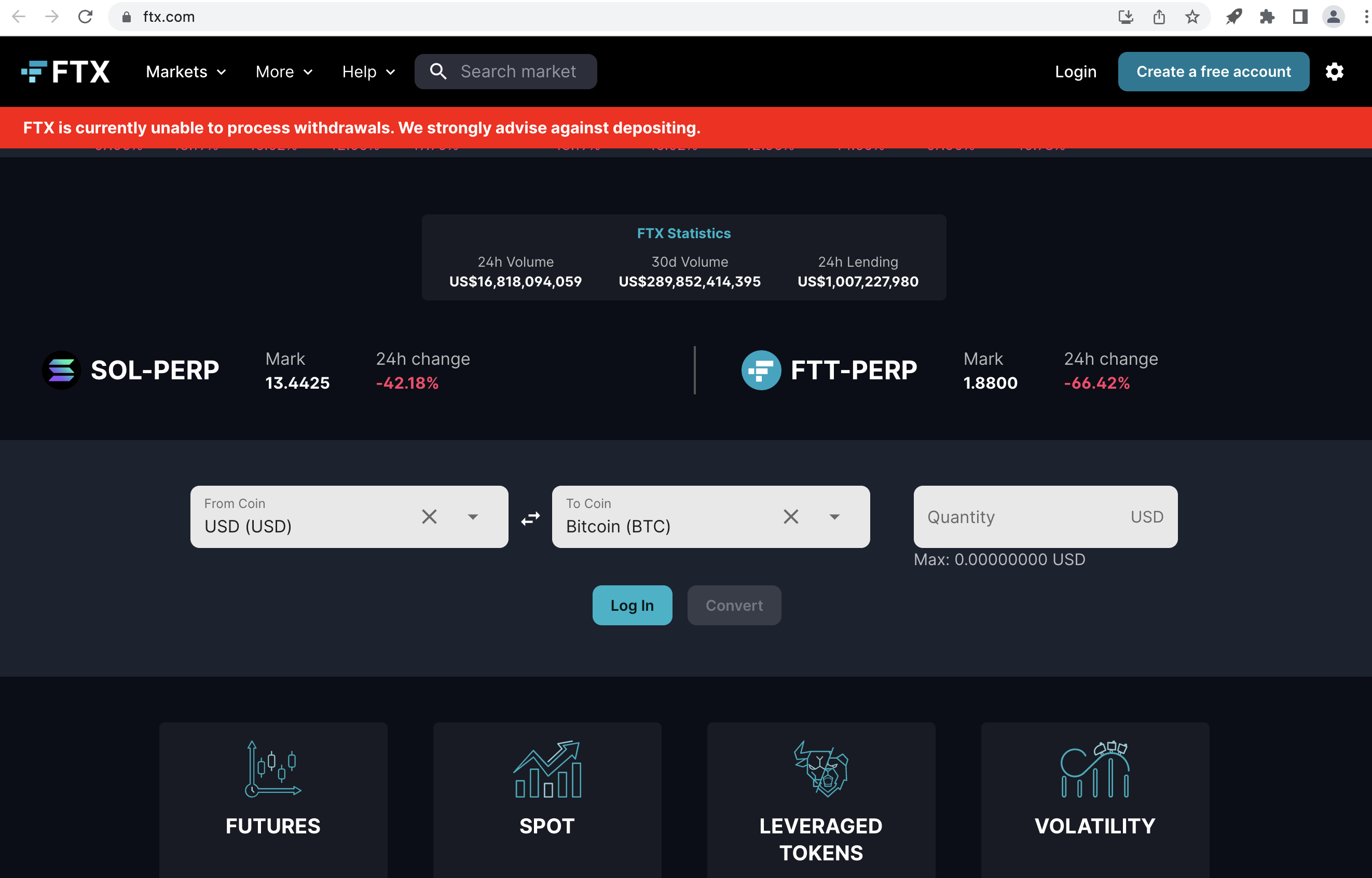Open the Futures candlestick chart icon

tap(273, 769)
